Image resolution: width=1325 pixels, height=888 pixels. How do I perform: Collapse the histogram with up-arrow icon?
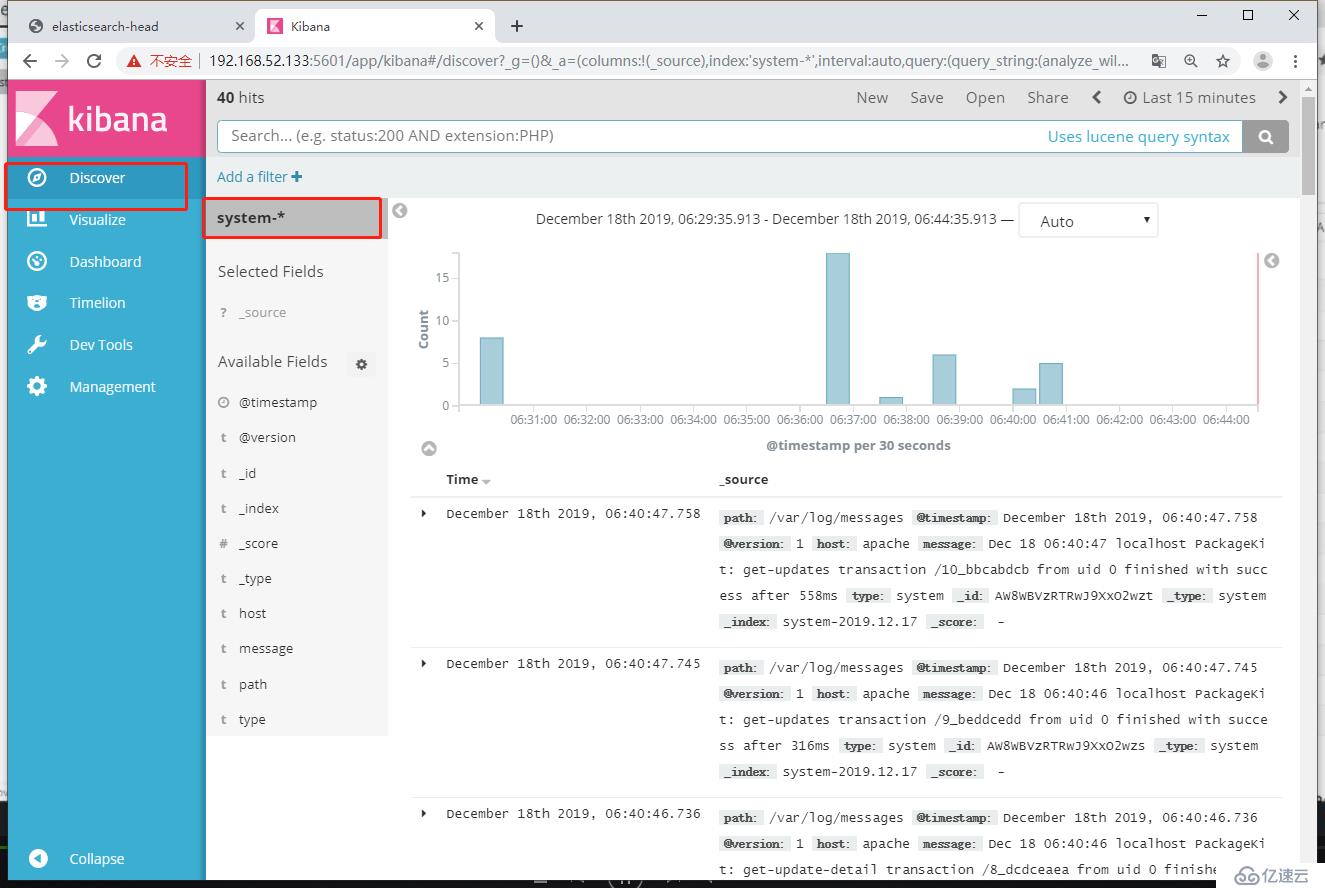(429, 449)
